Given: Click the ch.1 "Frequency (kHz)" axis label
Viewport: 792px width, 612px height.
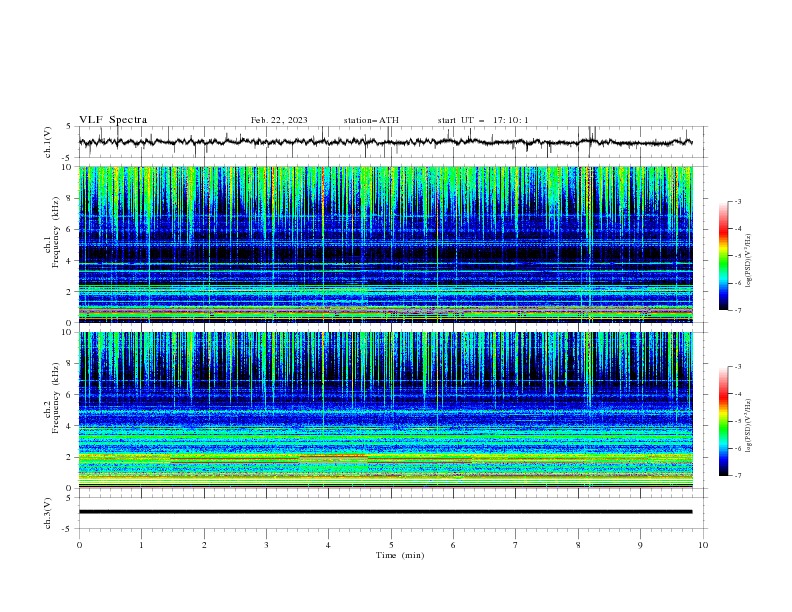Looking at the screenshot, I should (56, 230).
